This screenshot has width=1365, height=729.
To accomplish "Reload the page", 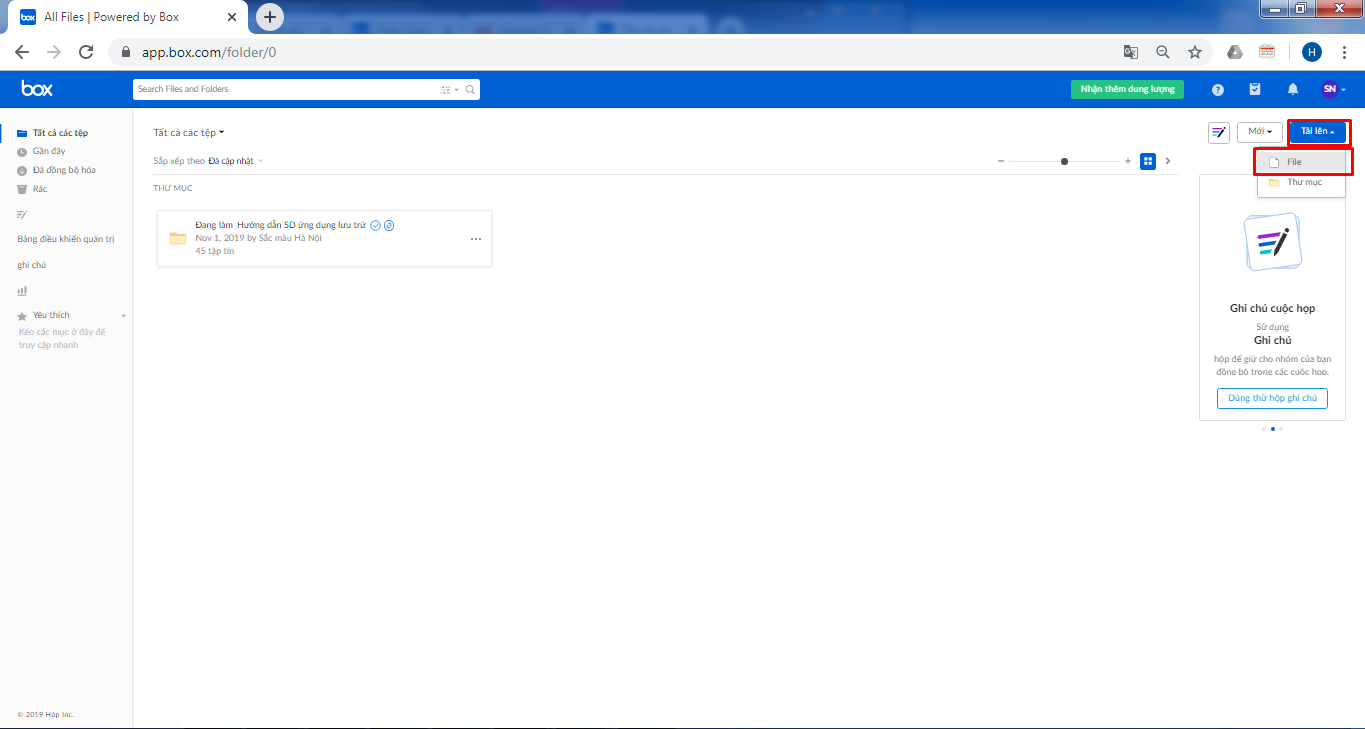I will click(86, 52).
